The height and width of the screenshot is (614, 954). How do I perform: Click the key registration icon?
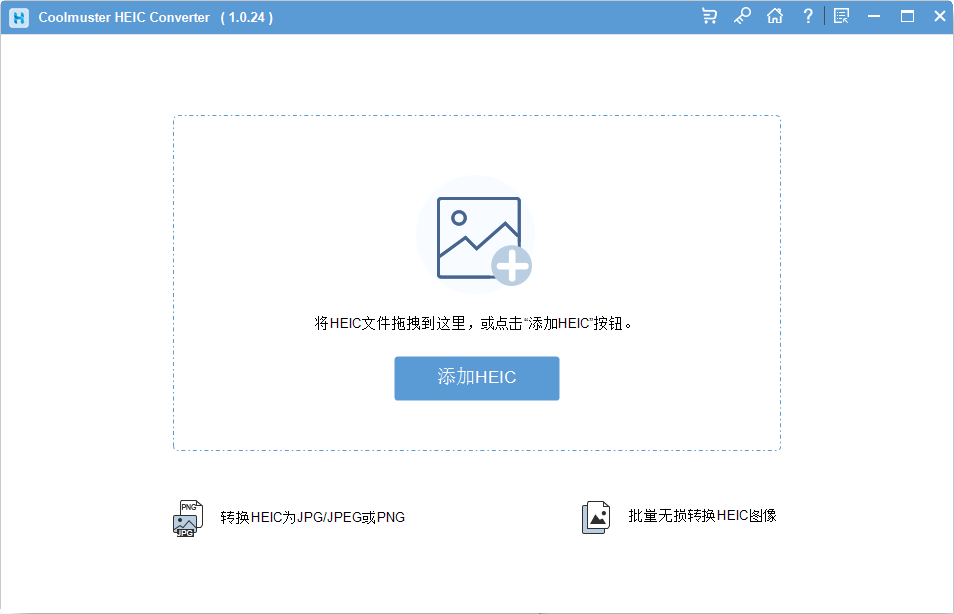point(742,16)
